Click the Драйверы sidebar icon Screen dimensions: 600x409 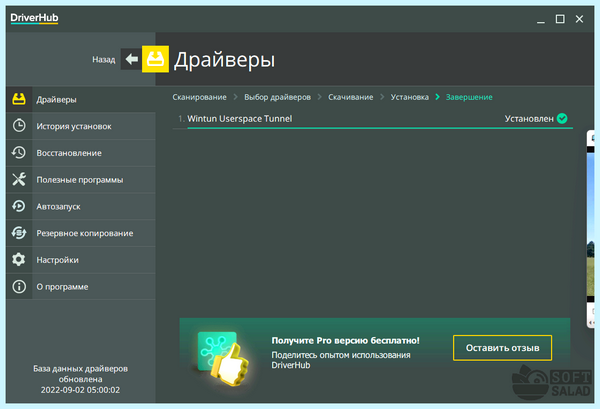(19, 99)
